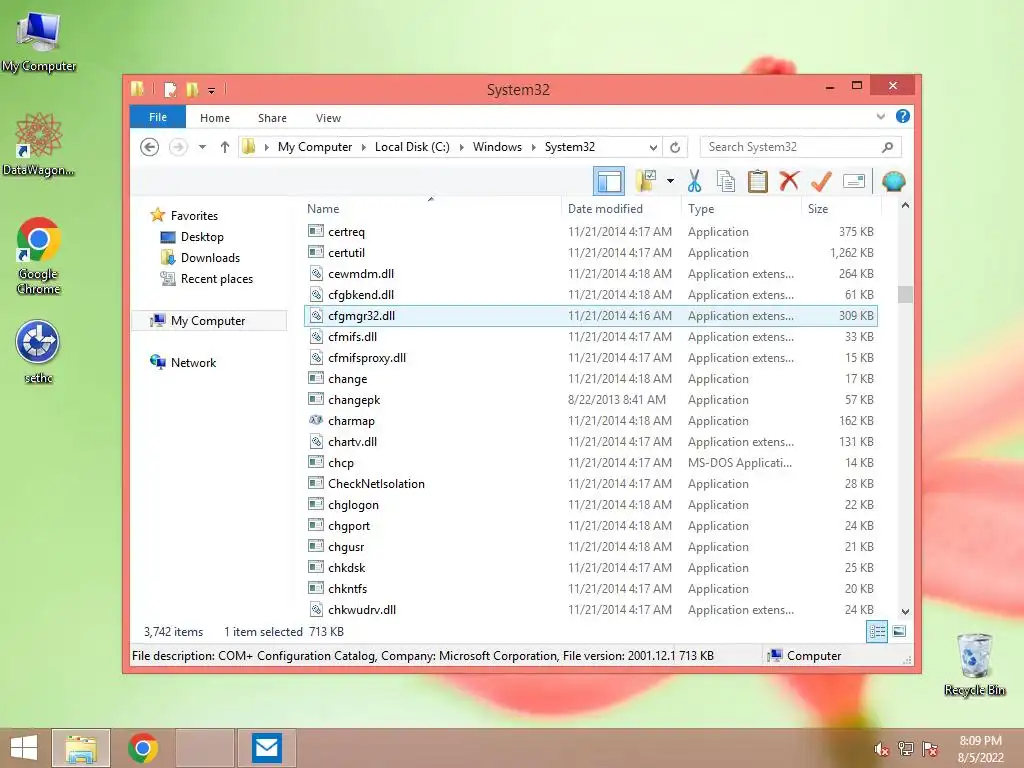Open the Help question mark icon
Image resolution: width=1024 pixels, height=768 pixels.
(903, 116)
